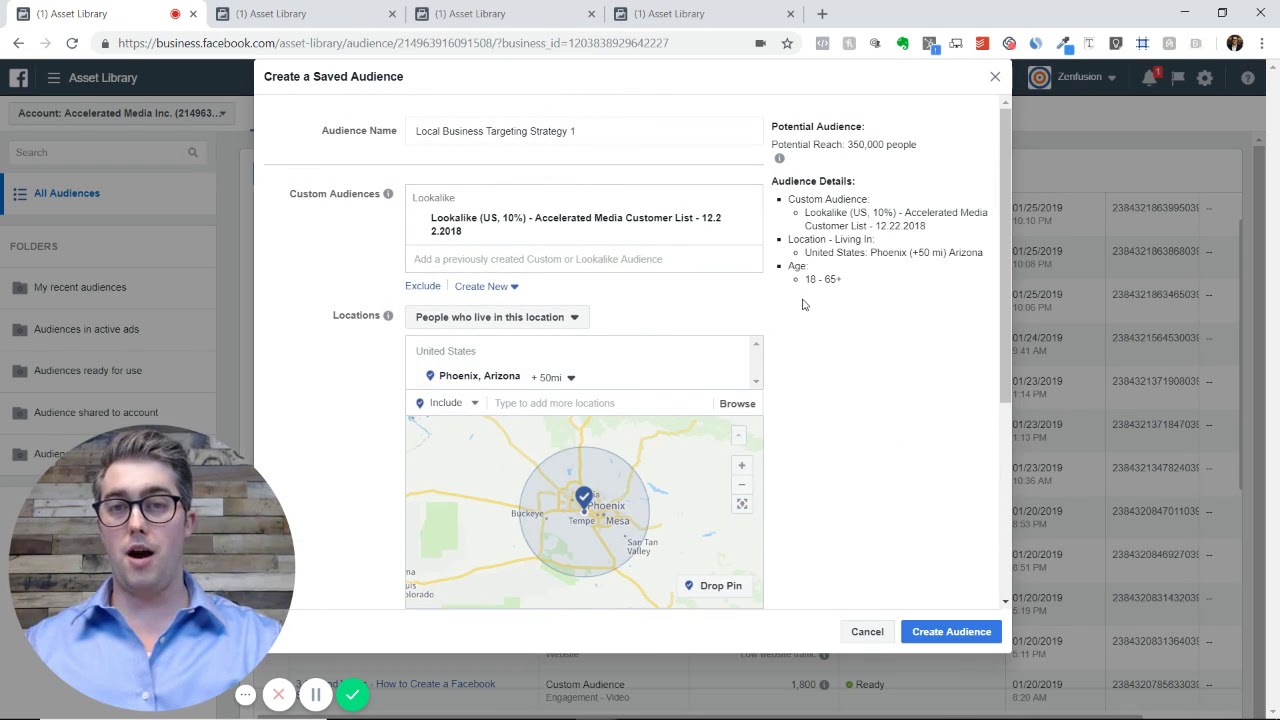This screenshot has height=720, width=1280.
Task: Open a new browser tab
Action: (x=822, y=14)
